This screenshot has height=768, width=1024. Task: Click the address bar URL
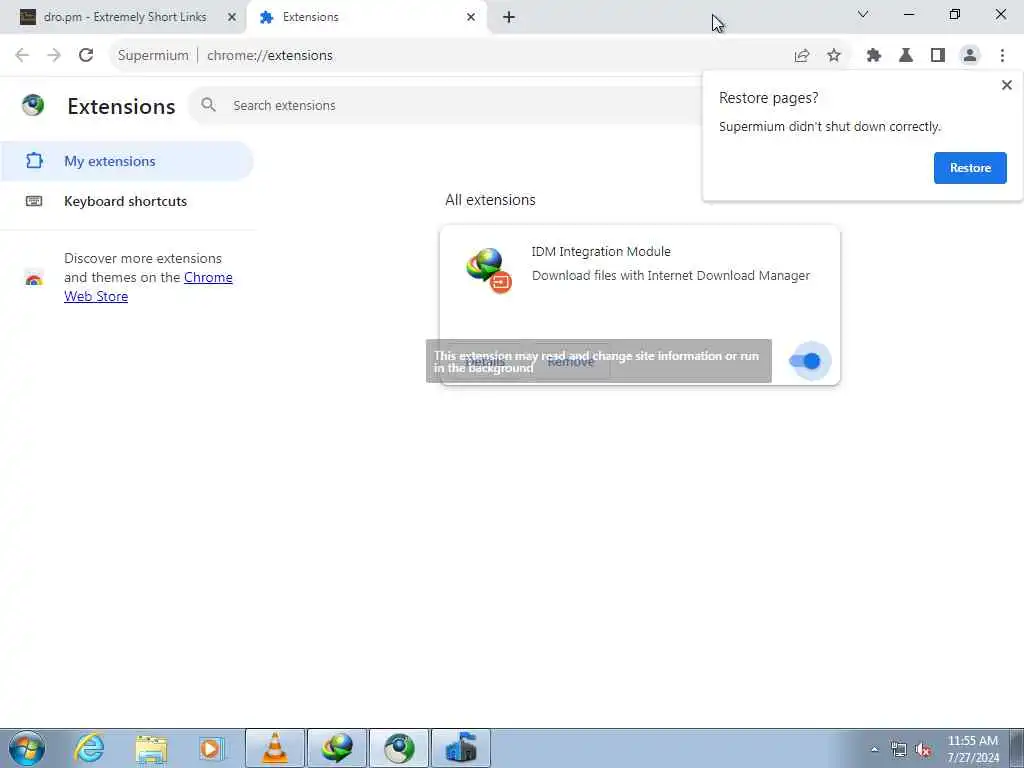(270, 56)
